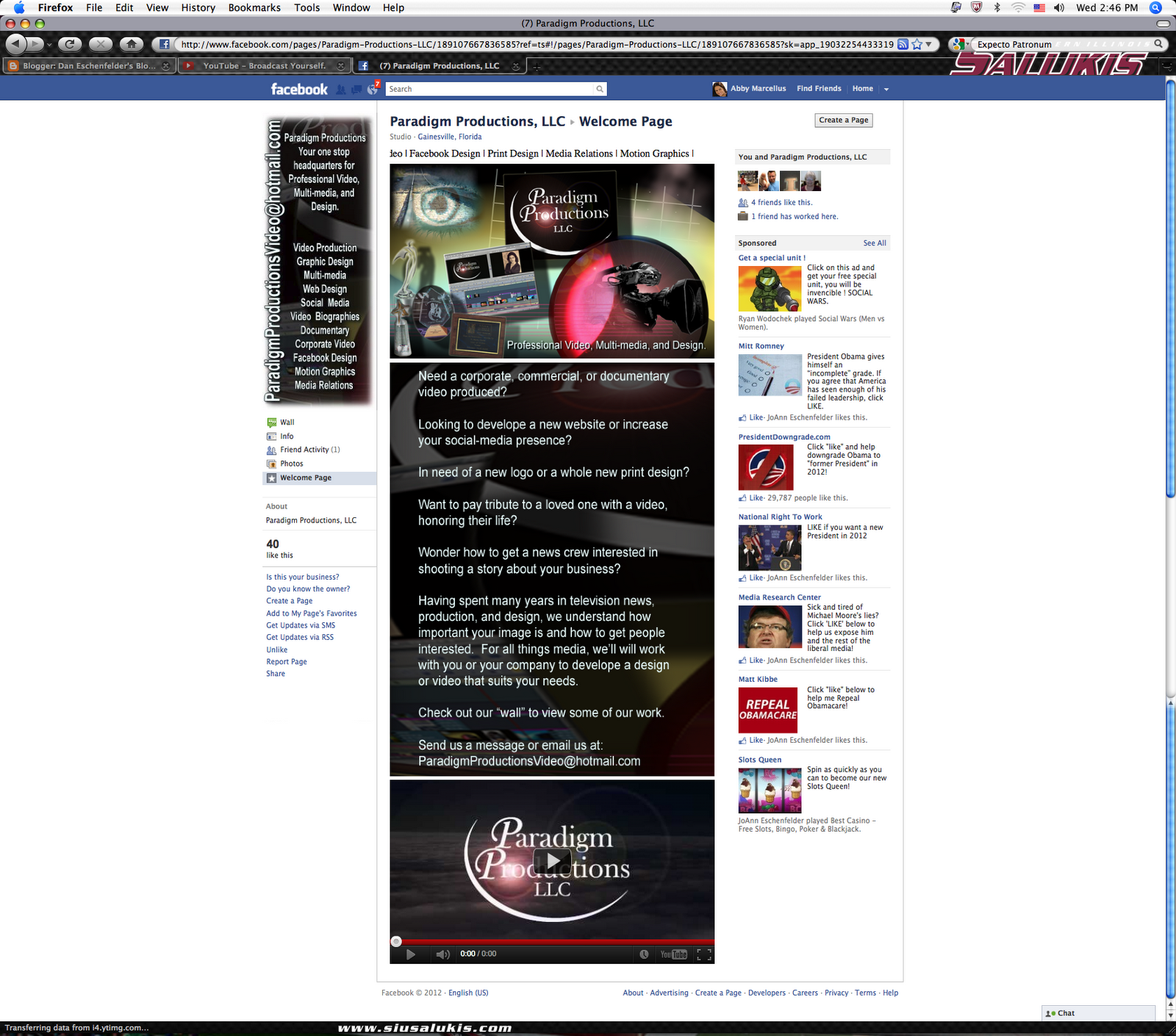This screenshot has width=1176, height=1036.
Task: Click See All sponsored ads link
Action: [x=875, y=243]
